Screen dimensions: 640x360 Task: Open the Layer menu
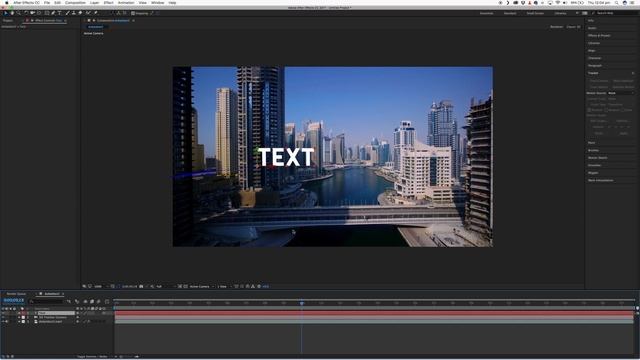point(94,2)
